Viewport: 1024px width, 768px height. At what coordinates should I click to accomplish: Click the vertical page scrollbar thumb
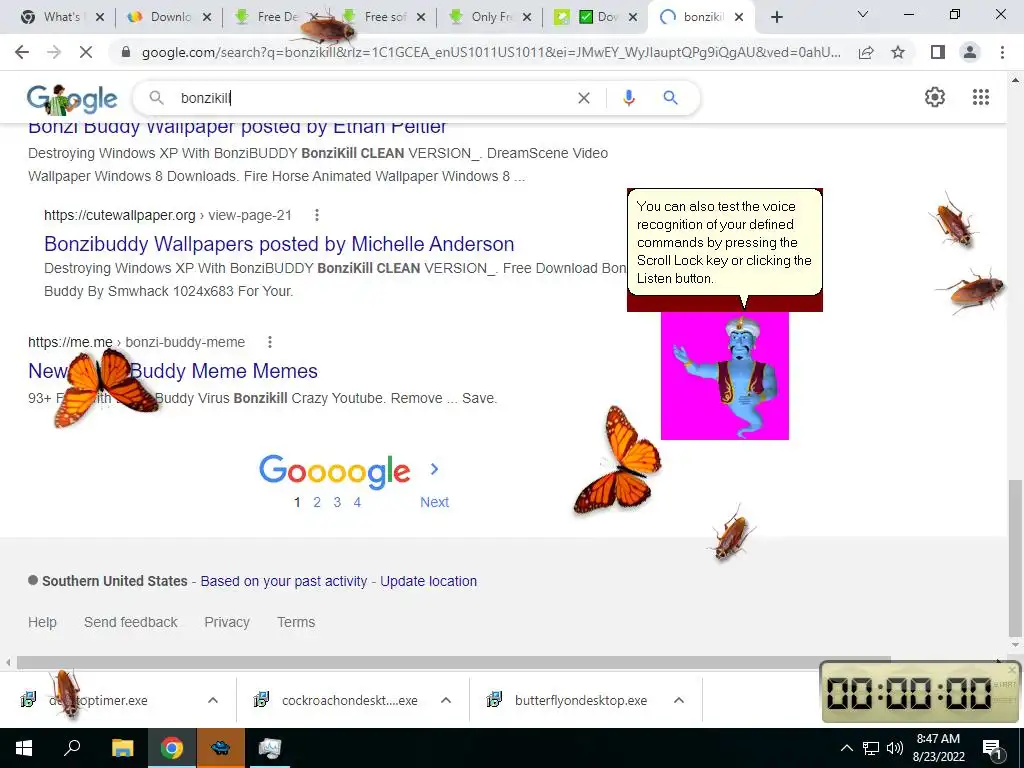[x=1014, y=558]
